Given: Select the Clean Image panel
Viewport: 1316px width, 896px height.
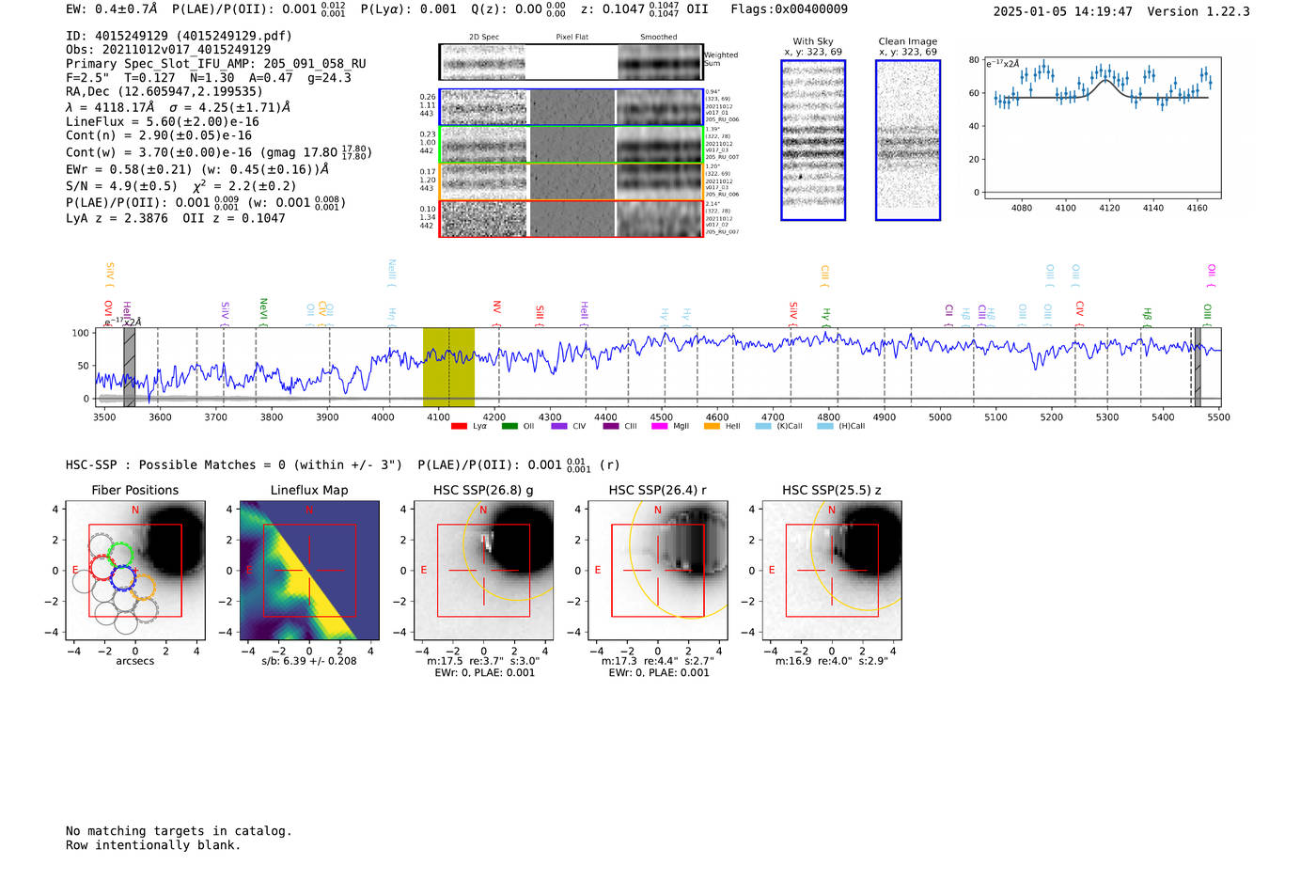Looking at the screenshot, I should pos(908,140).
